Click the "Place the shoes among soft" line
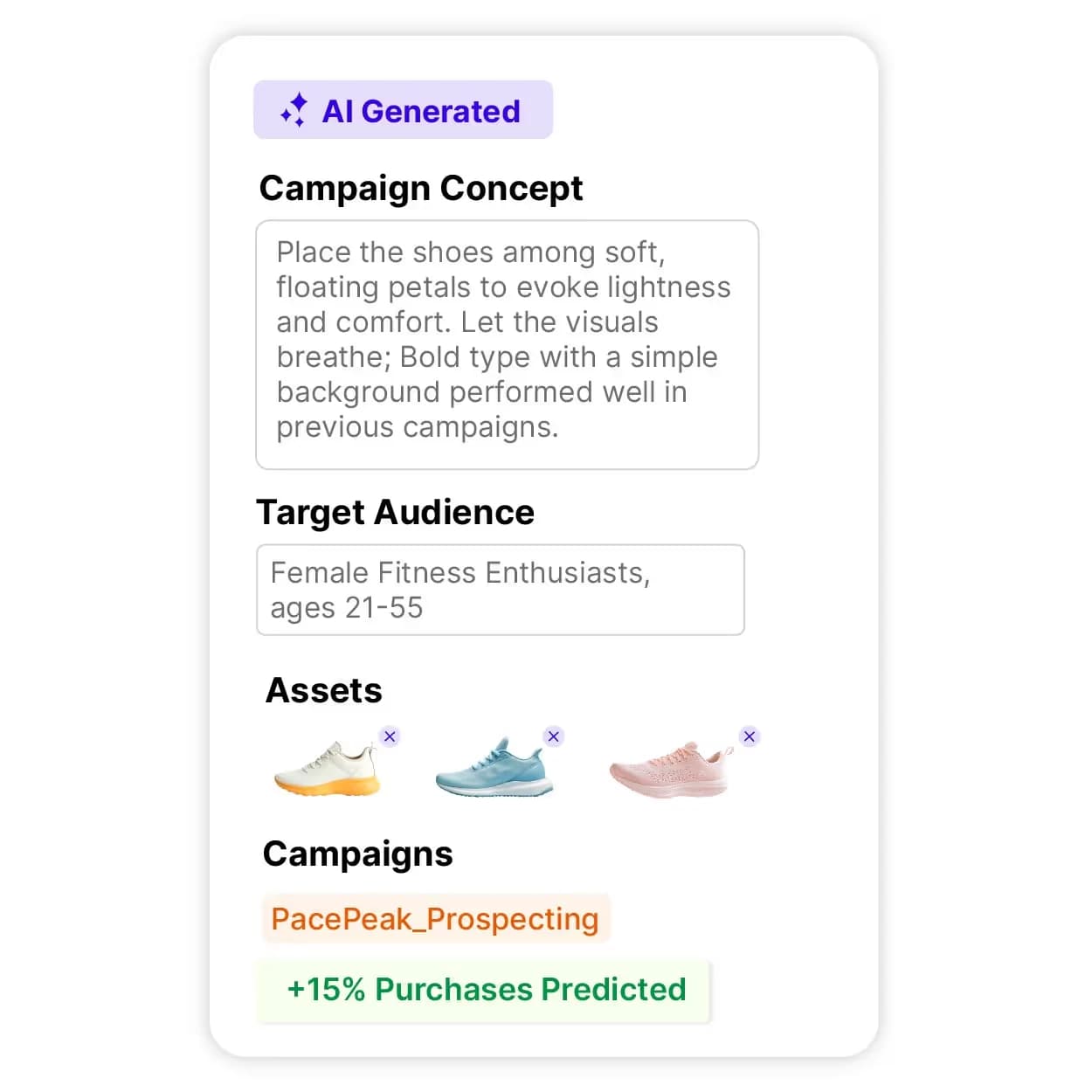The width and height of the screenshot is (1092, 1092). pos(470,252)
